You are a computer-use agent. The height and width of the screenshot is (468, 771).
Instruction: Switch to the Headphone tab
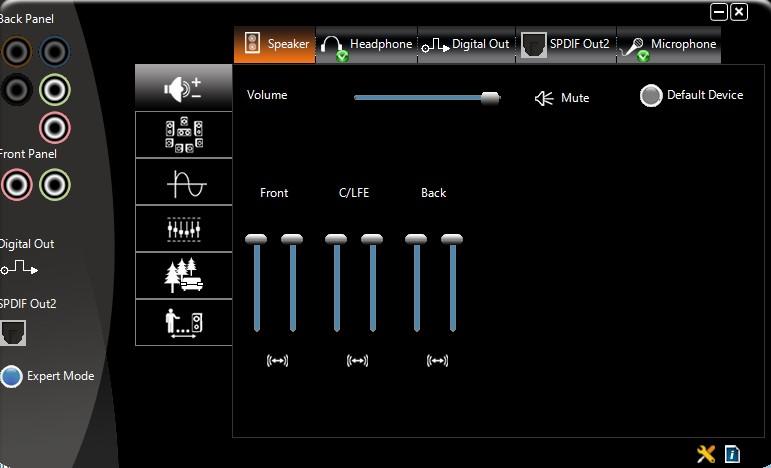(x=366, y=44)
